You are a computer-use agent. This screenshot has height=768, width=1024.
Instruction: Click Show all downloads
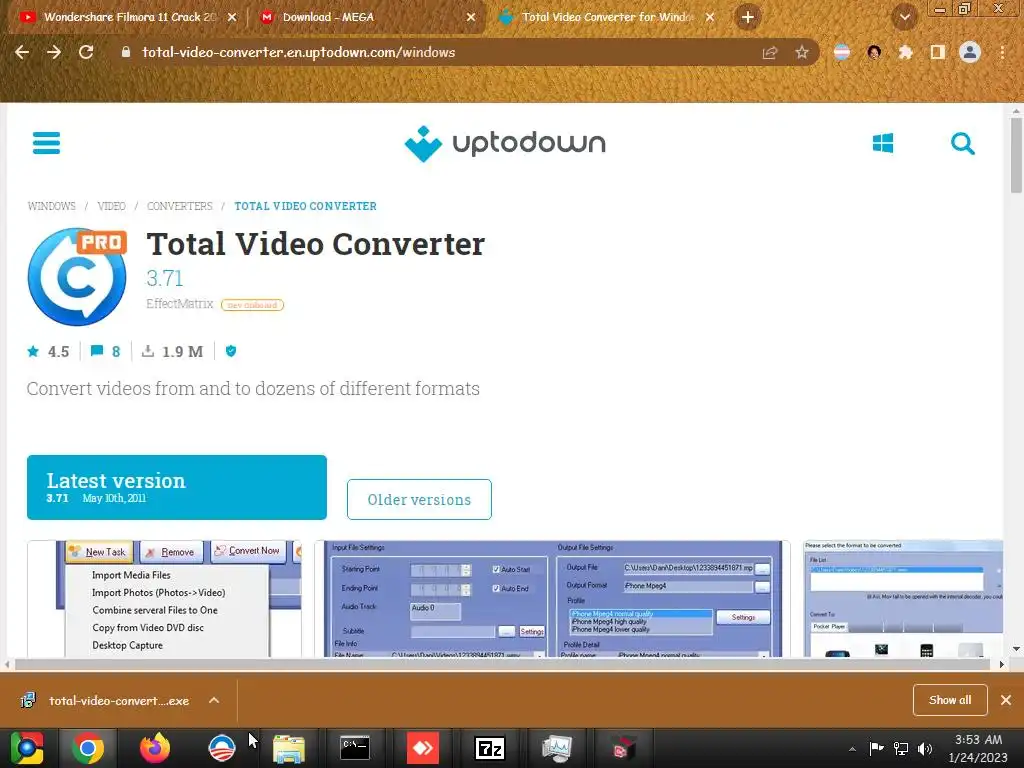click(950, 700)
